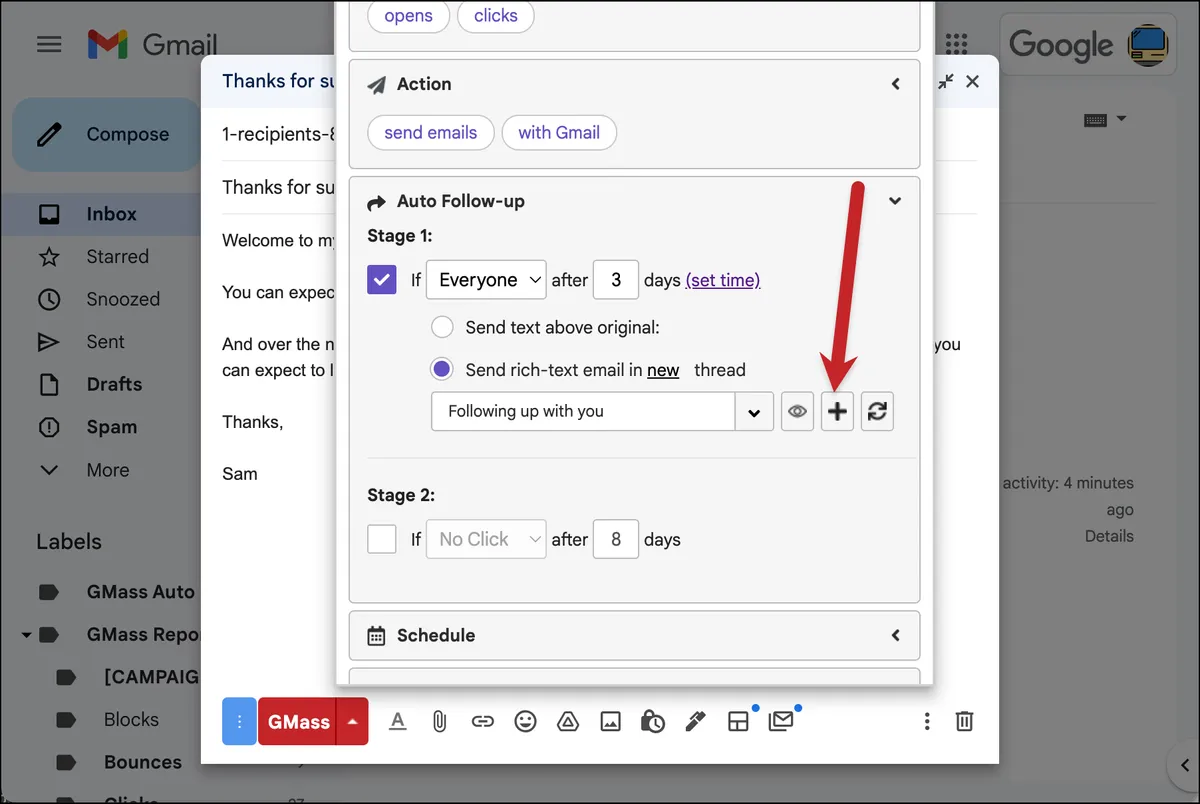Open the Google account avatar

coord(1148,45)
